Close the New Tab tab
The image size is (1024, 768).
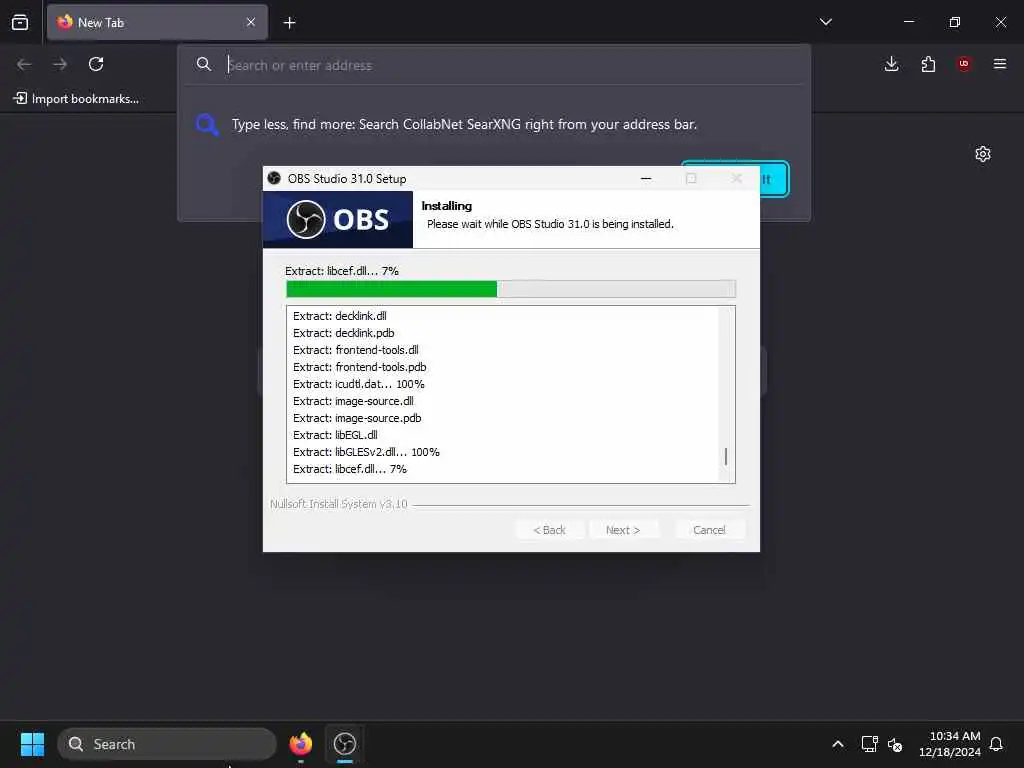coord(251,22)
